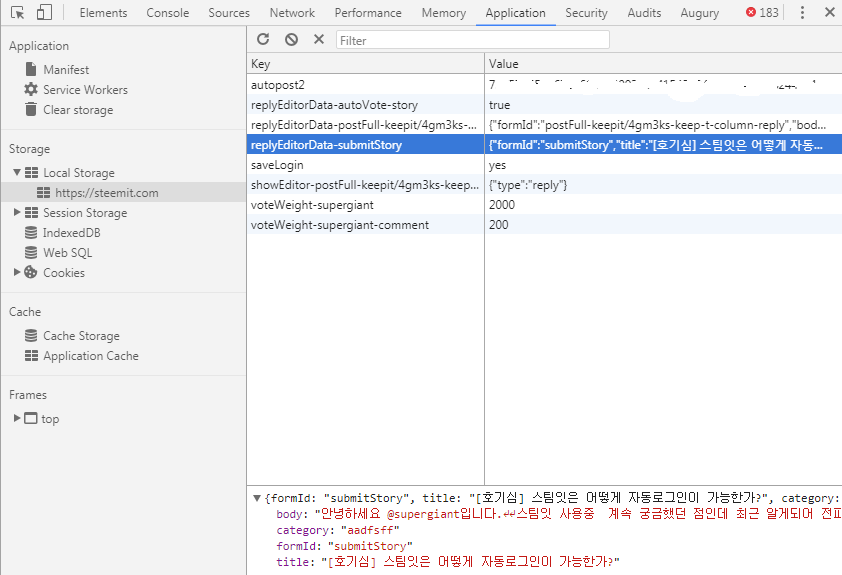Collapse the Local Storage arrow

[x=17, y=172]
